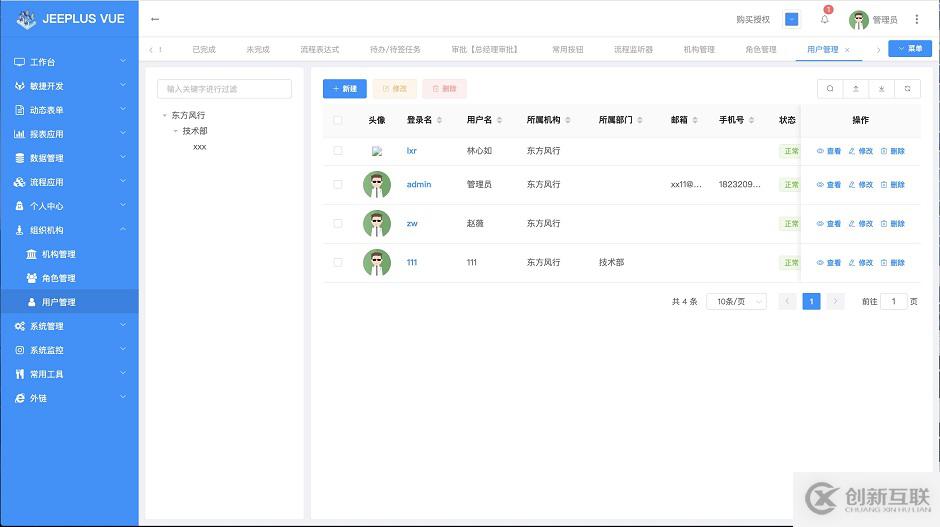Open the 10条/页 page size dropdown
940x527 pixels.
(x=736, y=301)
